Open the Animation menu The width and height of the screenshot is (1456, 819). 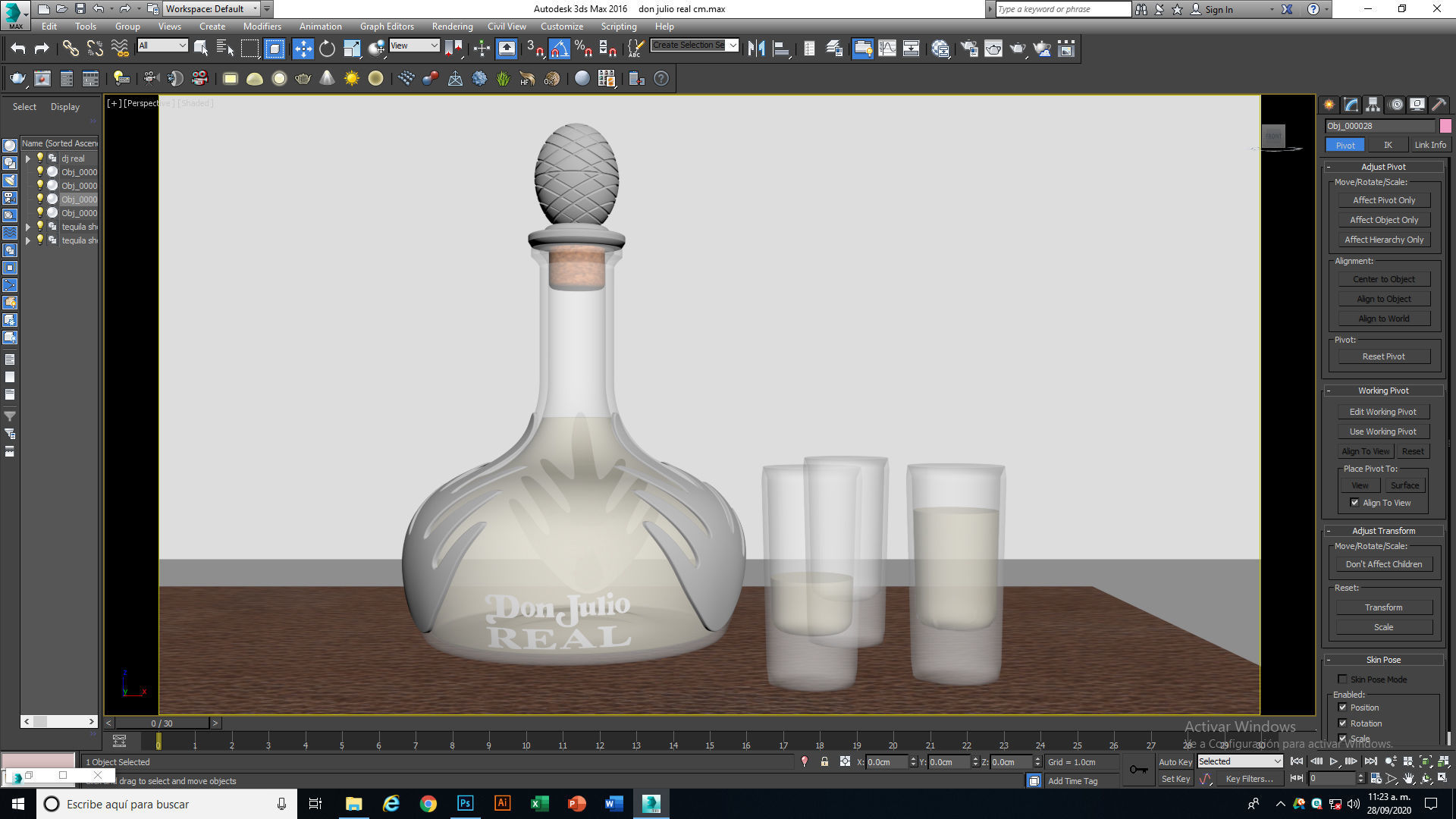[320, 26]
